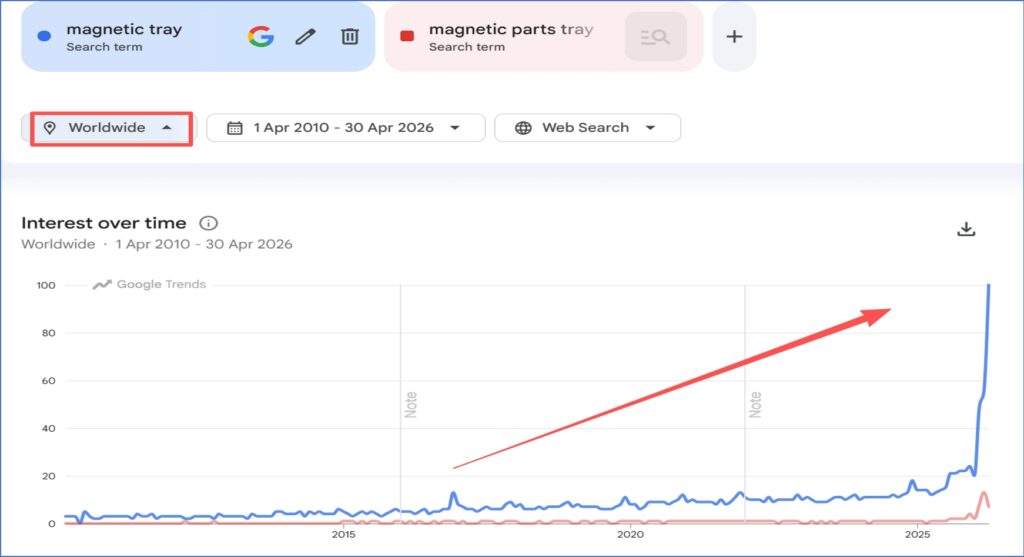Click the calendar icon in date filter
This screenshot has height=557, width=1024.
[x=234, y=128]
